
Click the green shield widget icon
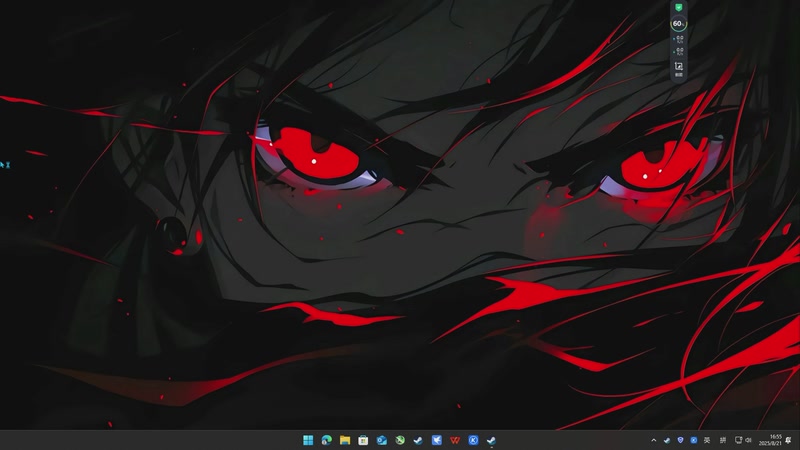(x=679, y=7)
